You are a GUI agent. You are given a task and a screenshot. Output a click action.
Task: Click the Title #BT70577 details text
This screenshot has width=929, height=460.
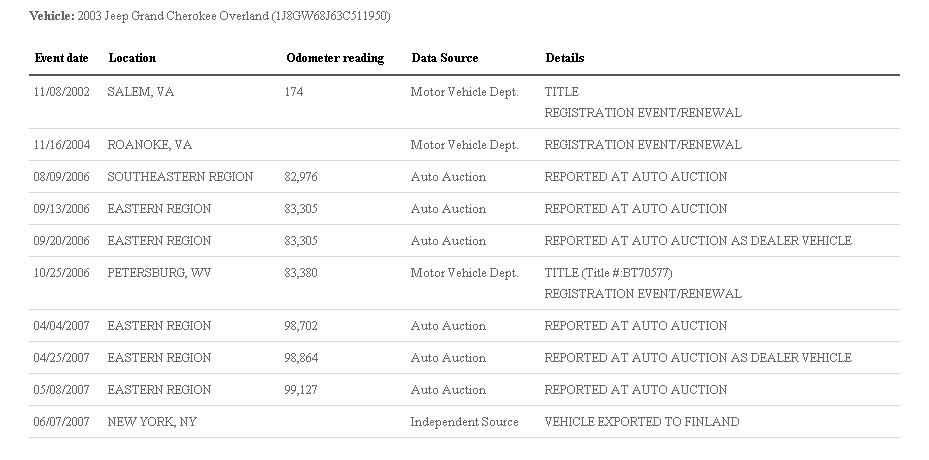point(608,273)
